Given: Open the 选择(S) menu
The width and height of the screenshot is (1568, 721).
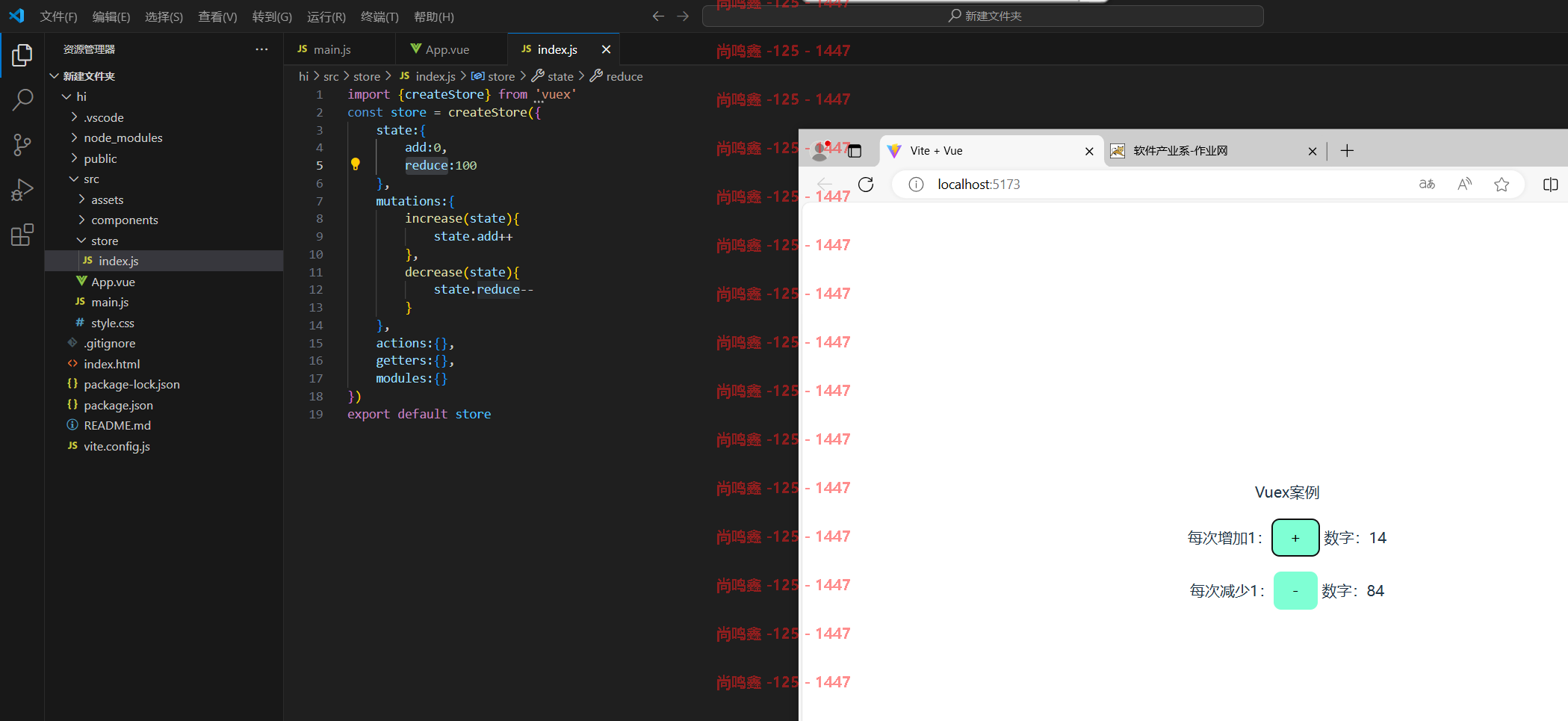Looking at the screenshot, I should pos(164,16).
